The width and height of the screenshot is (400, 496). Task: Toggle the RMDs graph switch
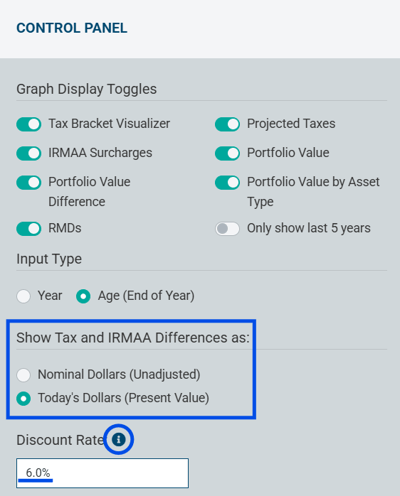(x=29, y=229)
